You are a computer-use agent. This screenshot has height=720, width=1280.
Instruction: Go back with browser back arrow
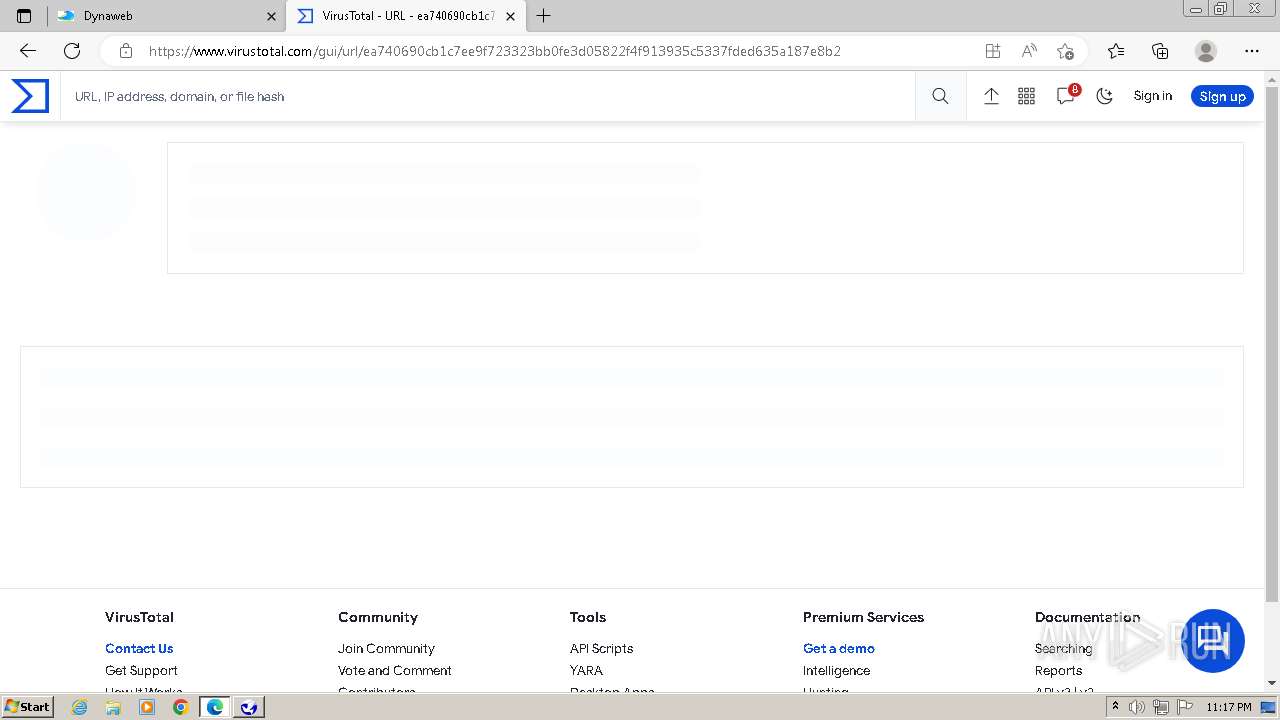pos(28,51)
